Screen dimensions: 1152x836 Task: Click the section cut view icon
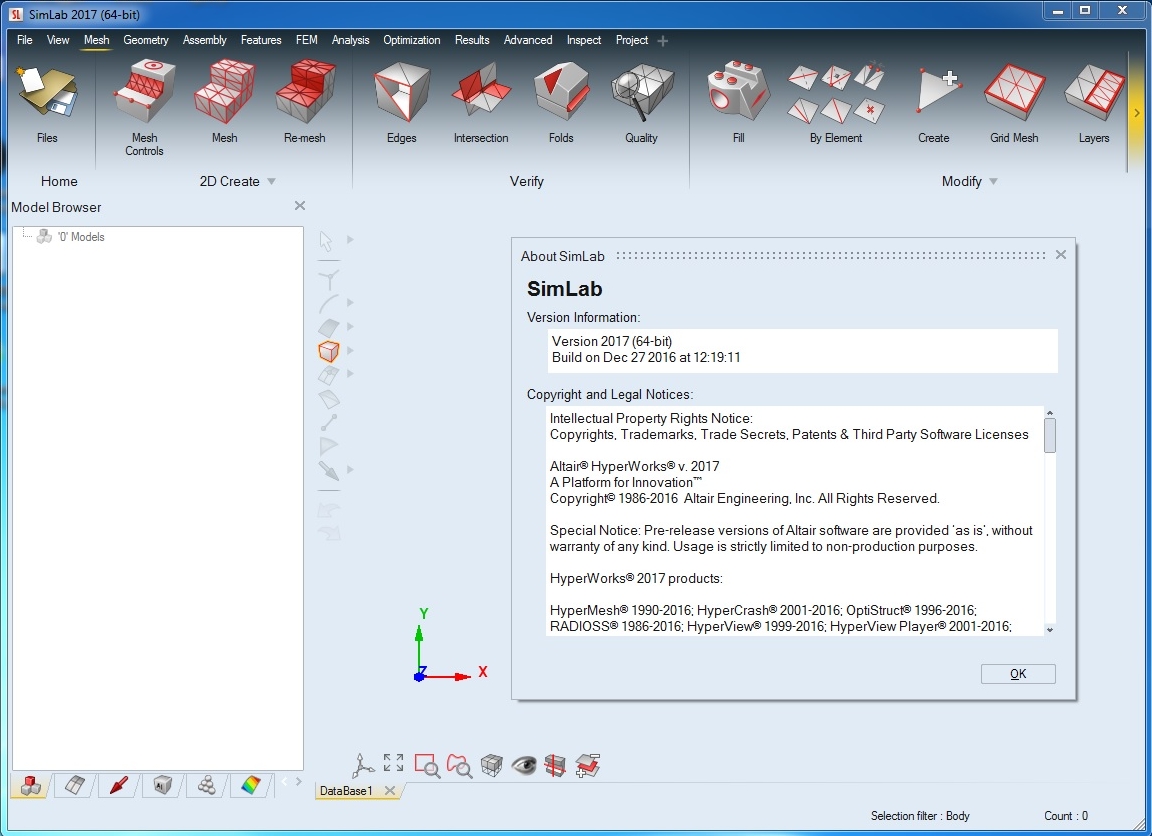(x=555, y=765)
